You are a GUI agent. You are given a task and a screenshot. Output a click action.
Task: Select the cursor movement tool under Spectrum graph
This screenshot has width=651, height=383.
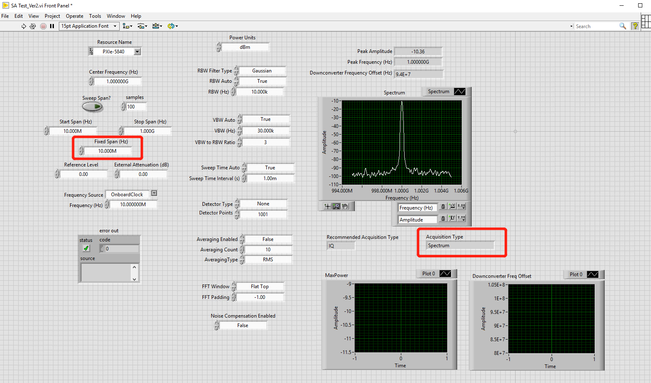click(327, 206)
